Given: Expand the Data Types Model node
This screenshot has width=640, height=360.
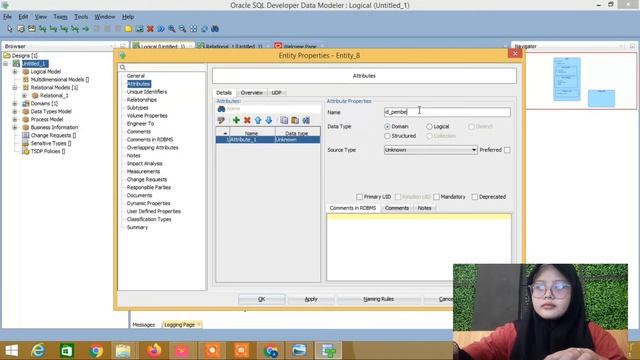Looking at the screenshot, I should tap(15, 111).
